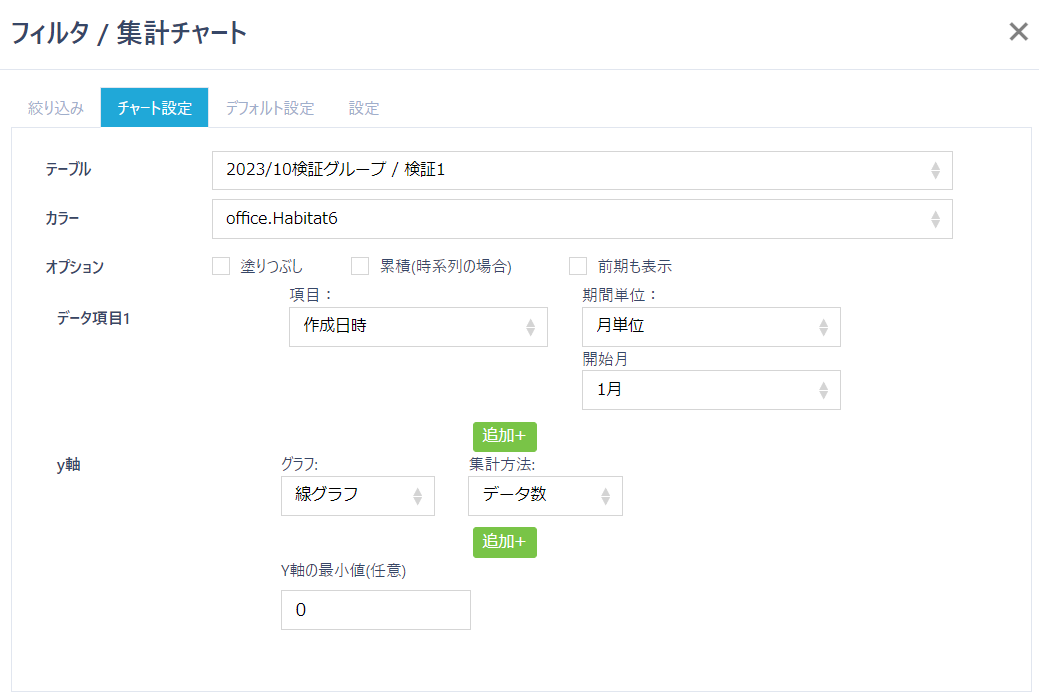Click the カラー dropdown arrow icon

coord(936,219)
